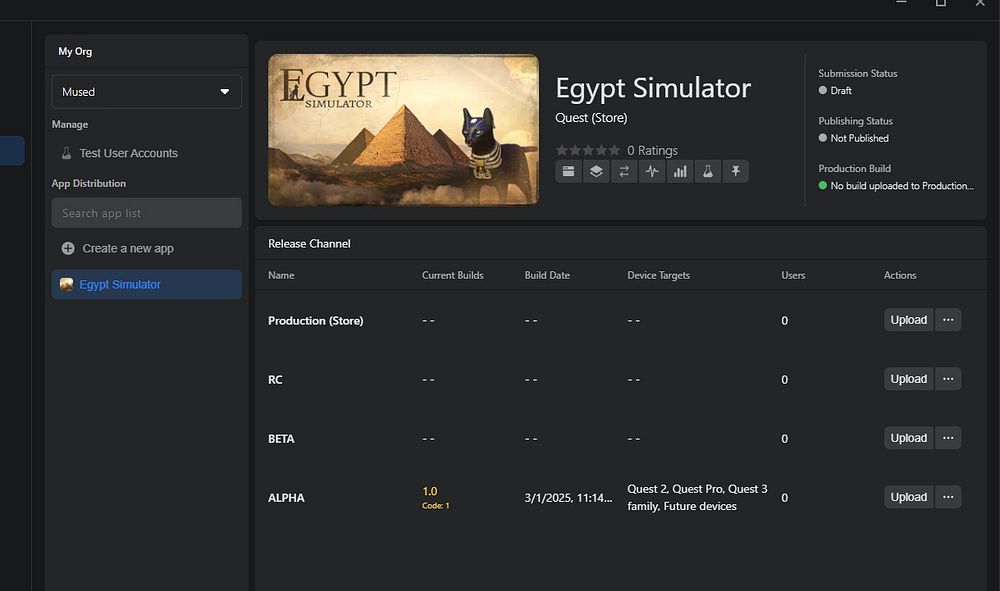Upload a build to ALPHA channel
Viewport: 1000px width, 591px height.
coord(908,497)
